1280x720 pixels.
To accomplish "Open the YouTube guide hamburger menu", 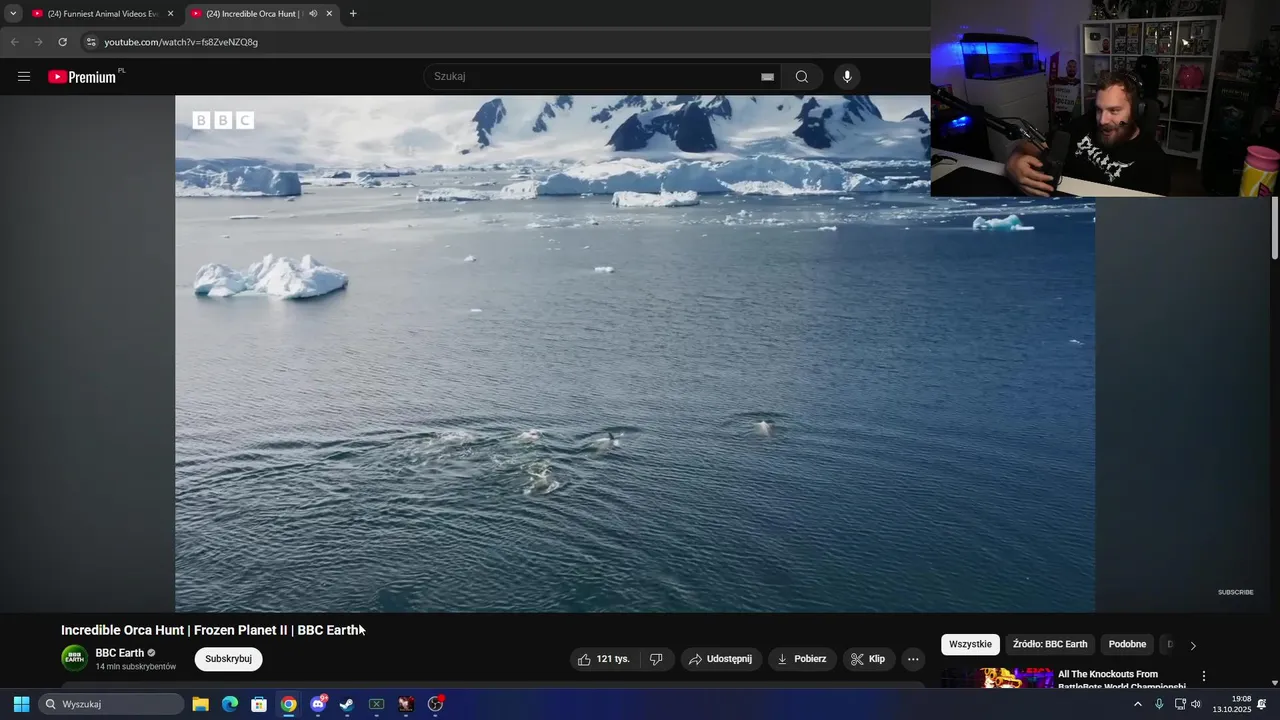I will [24, 77].
